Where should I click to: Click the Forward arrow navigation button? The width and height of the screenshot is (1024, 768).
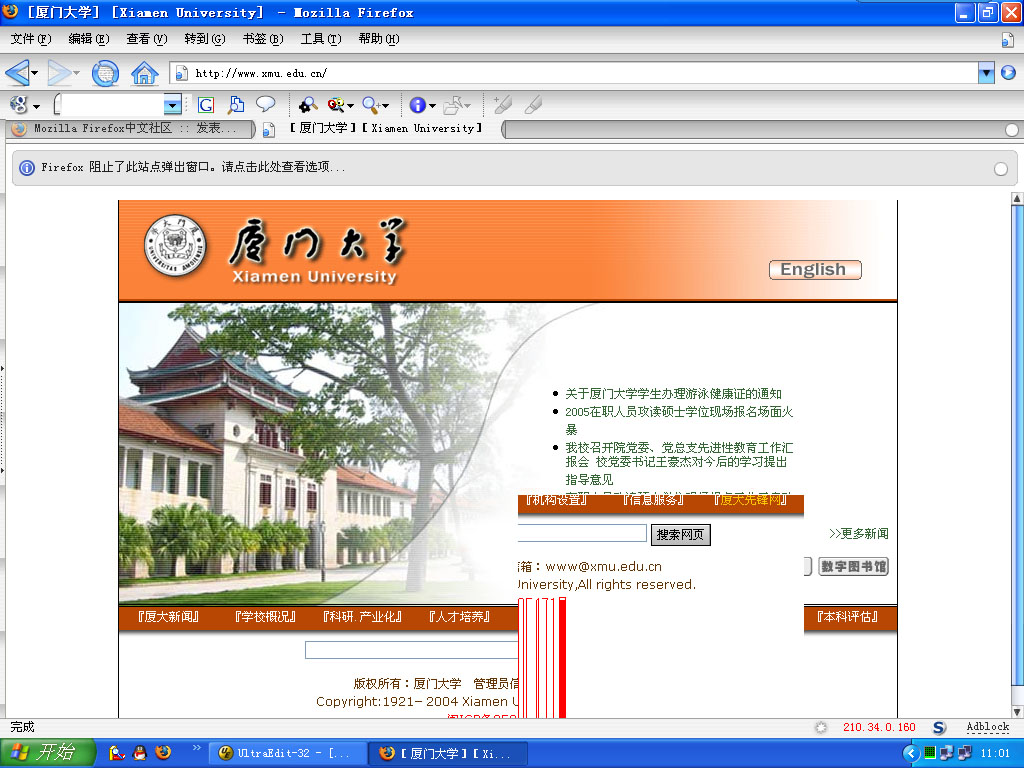point(59,72)
